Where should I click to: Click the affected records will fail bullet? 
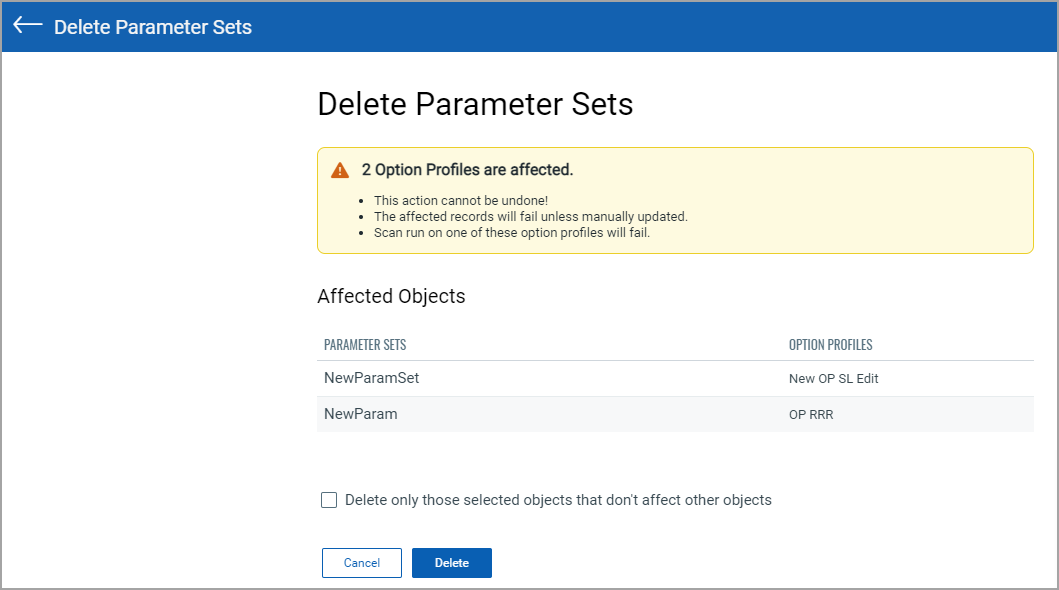click(530, 217)
